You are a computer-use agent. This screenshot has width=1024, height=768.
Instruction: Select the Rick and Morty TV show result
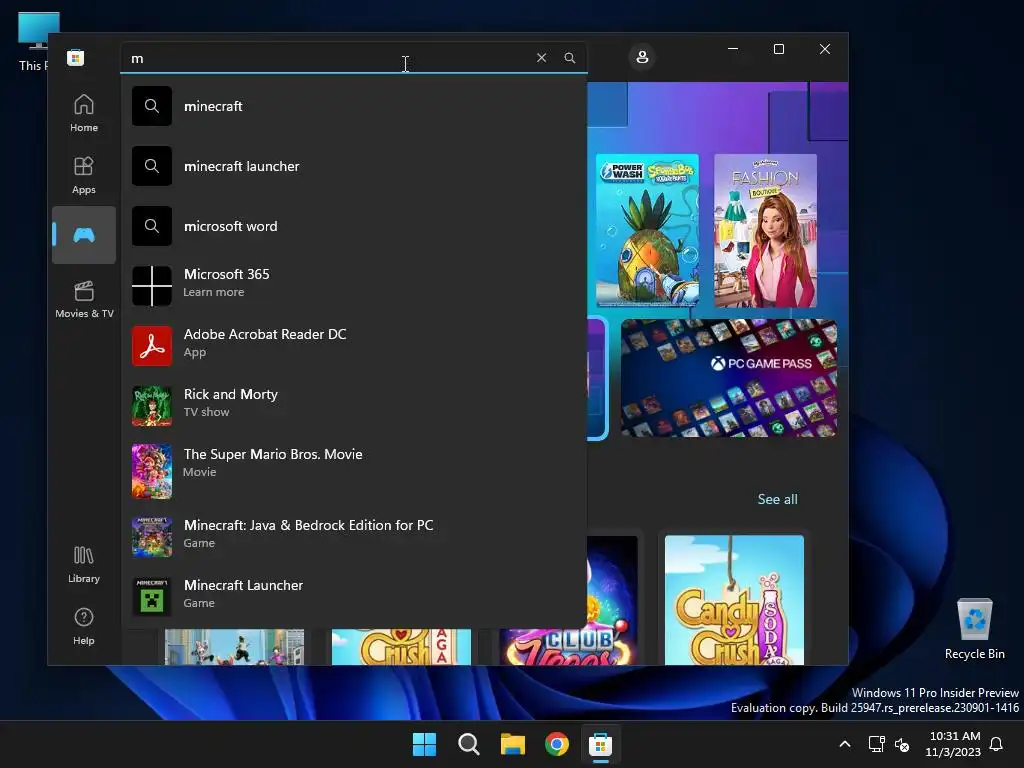[x=353, y=406]
